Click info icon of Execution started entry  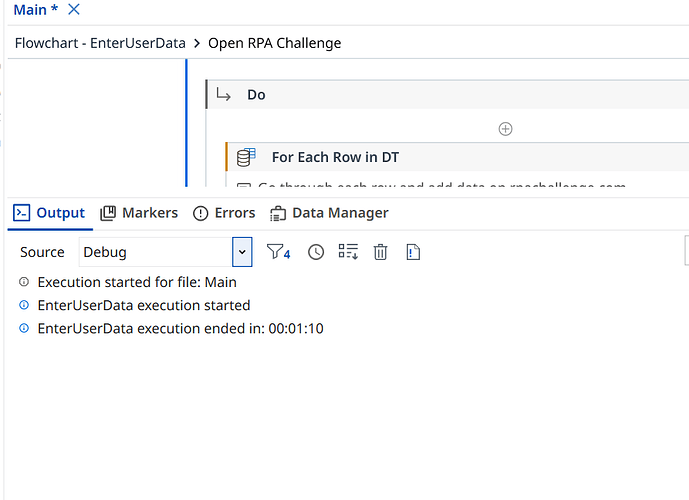(24, 282)
